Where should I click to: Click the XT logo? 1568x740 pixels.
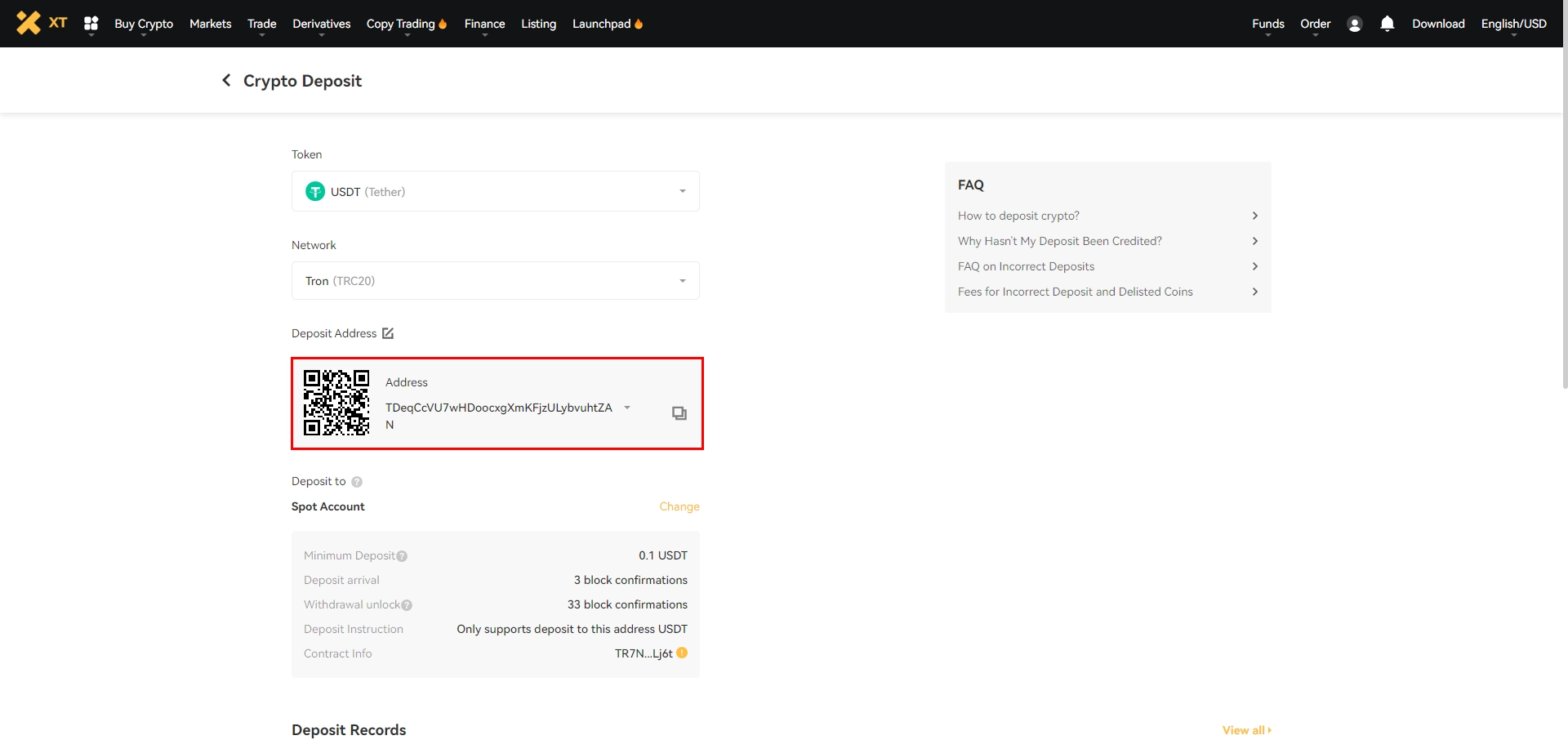tap(42, 23)
